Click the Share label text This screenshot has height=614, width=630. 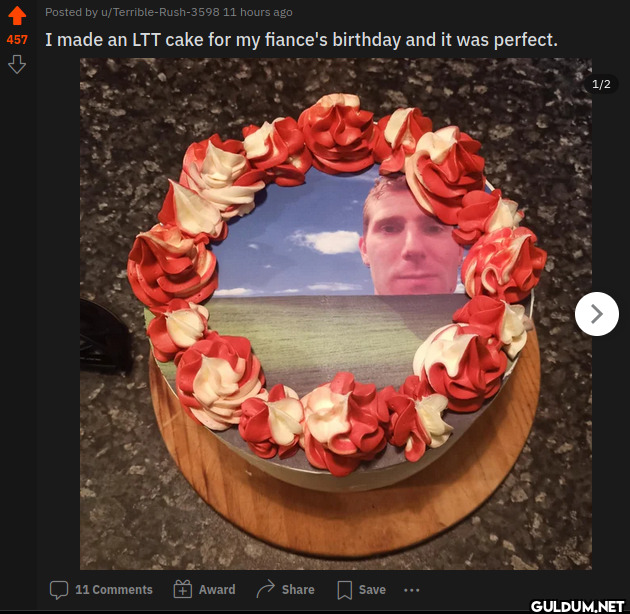[x=298, y=589]
